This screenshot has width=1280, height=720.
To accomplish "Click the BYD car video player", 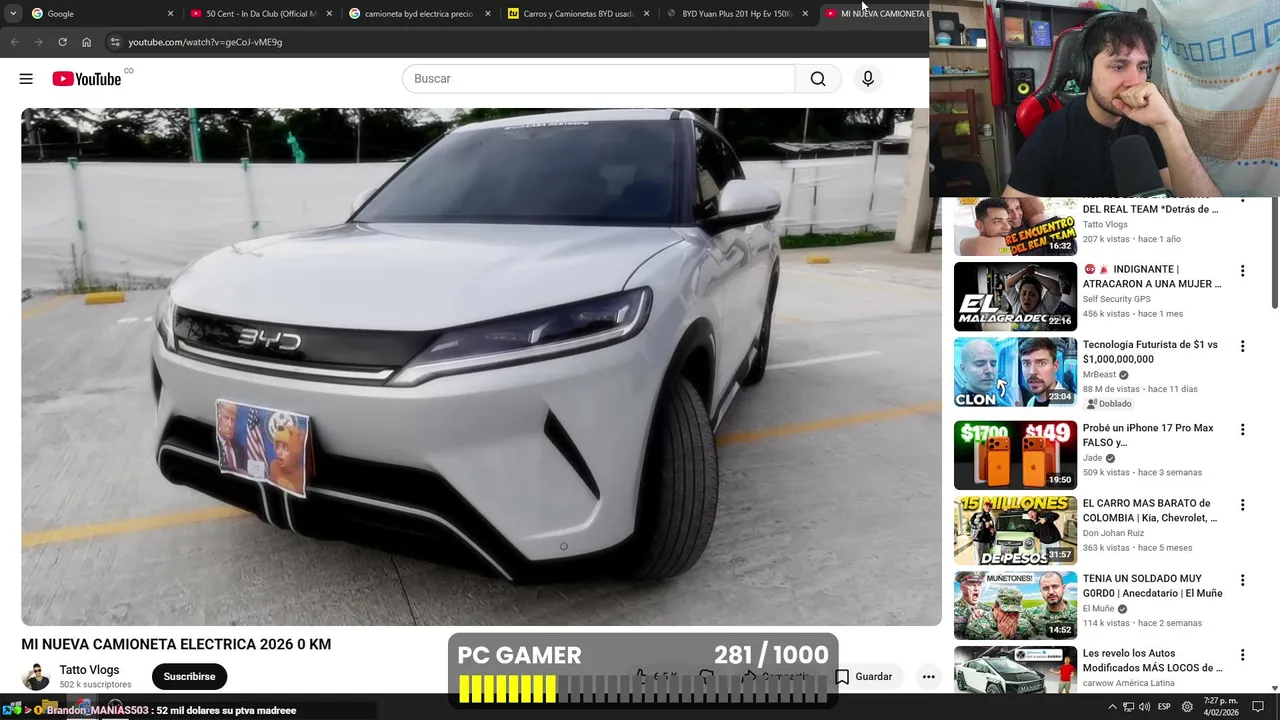I will pyautogui.click(x=481, y=367).
